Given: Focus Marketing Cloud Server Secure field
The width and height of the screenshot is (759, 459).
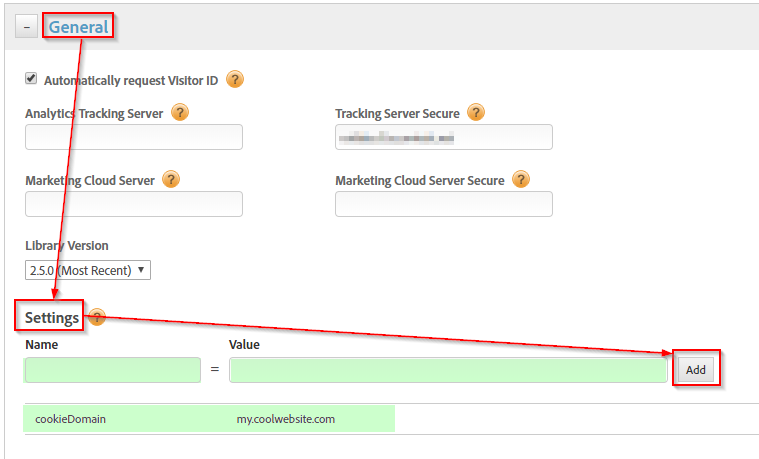Looking at the screenshot, I should [x=444, y=204].
